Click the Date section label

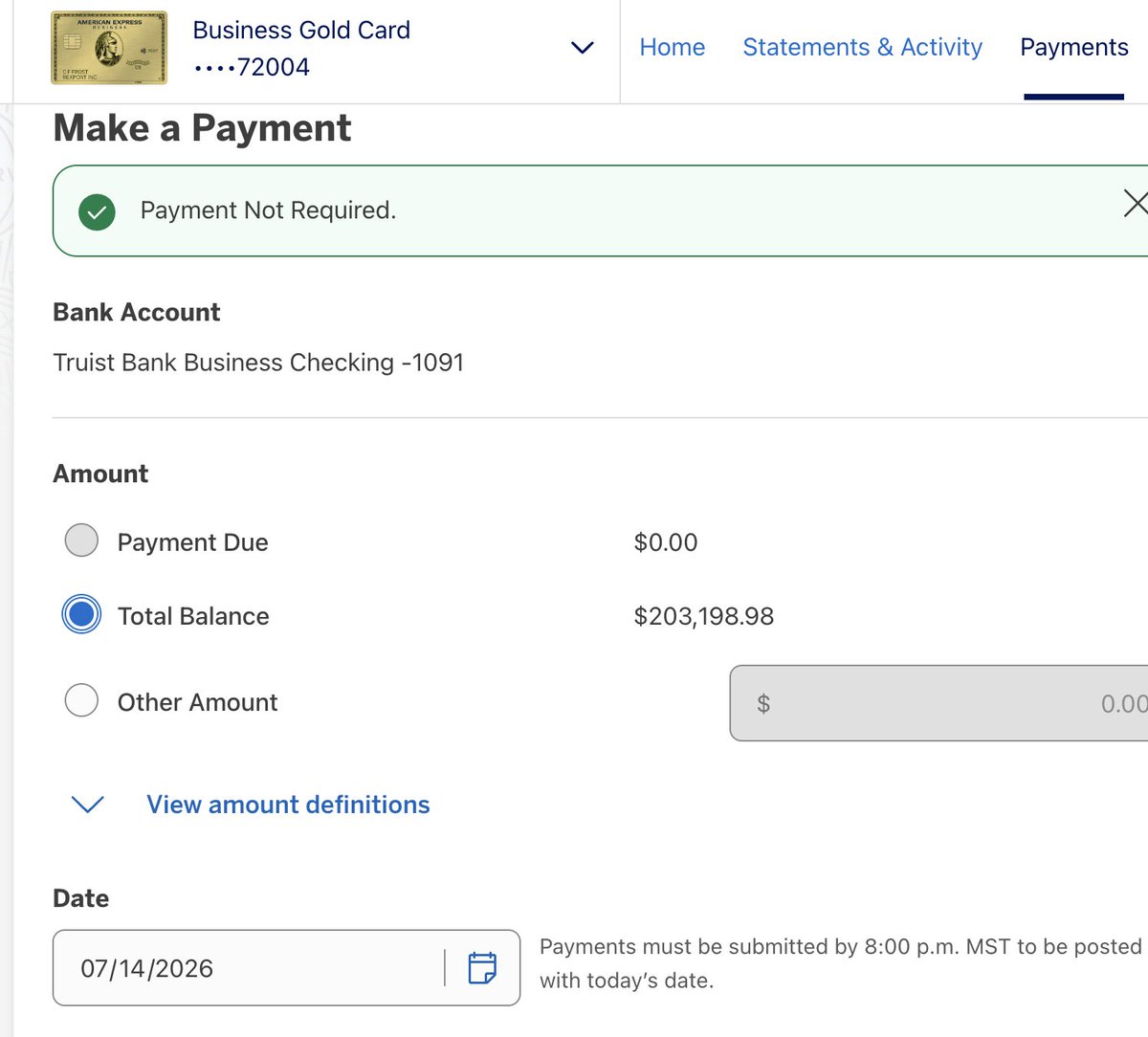[80, 898]
